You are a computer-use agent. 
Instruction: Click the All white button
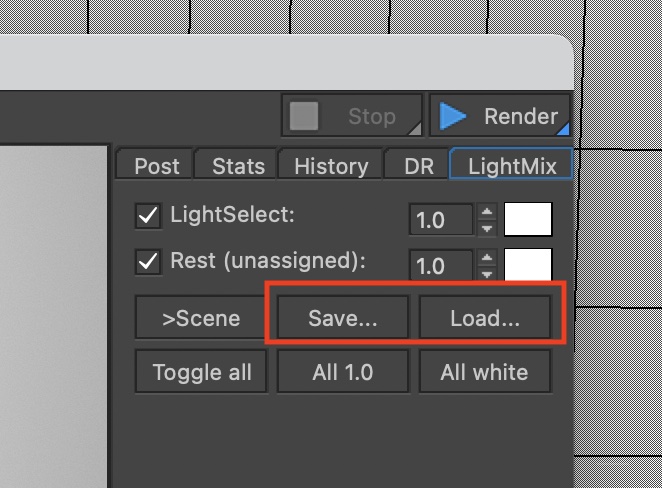point(484,372)
